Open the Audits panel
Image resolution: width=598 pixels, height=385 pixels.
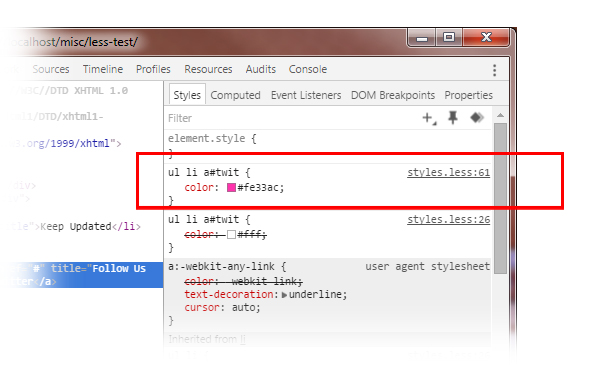click(261, 69)
